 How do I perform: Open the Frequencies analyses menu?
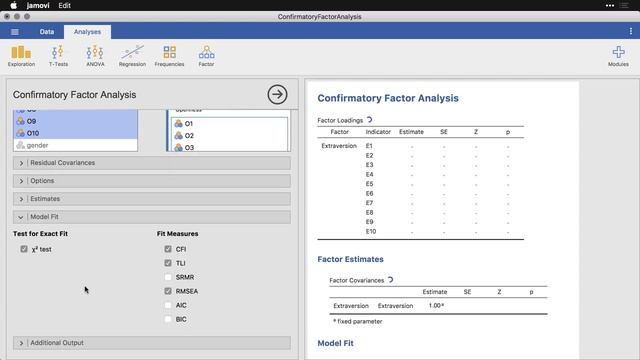[x=169, y=56]
